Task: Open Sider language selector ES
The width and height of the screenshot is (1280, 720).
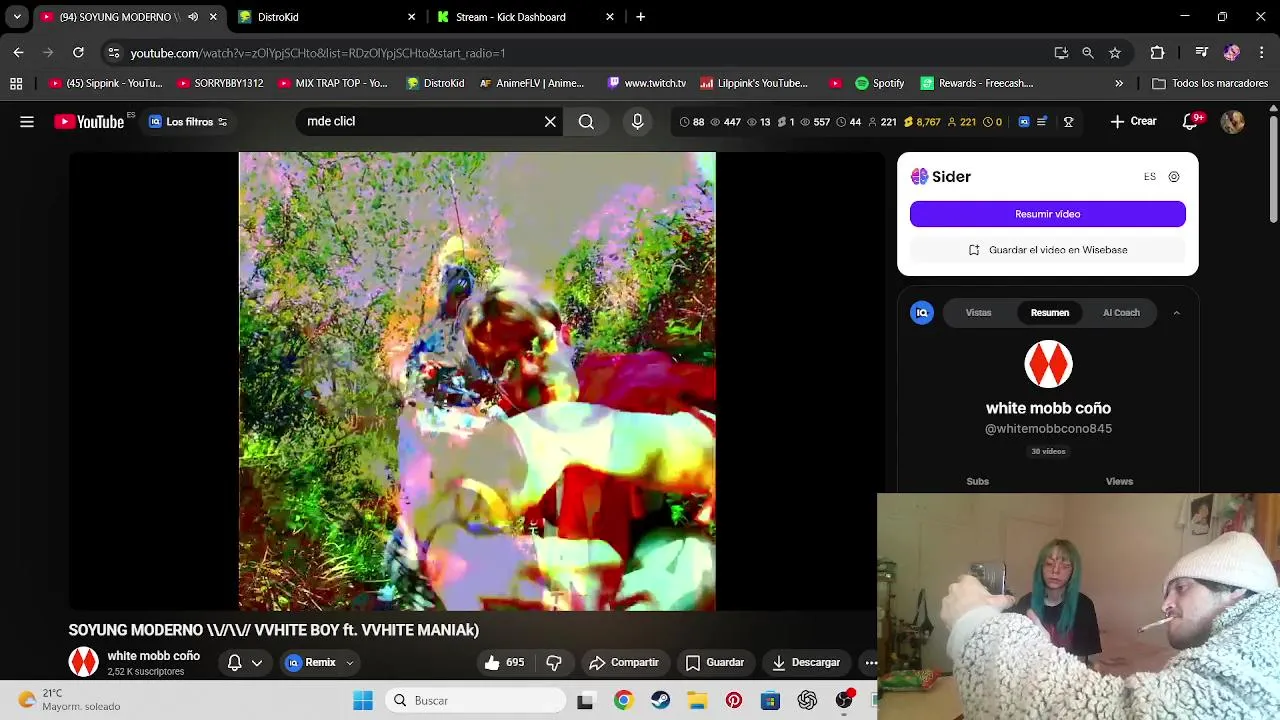Action: pyautogui.click(x=1150, y=177)
